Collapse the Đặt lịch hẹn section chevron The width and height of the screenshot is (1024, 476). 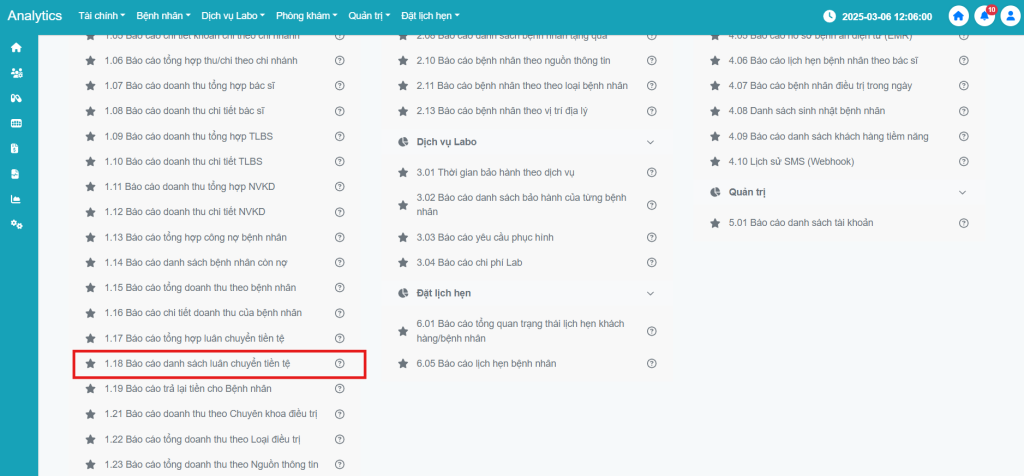pos(651,294)
